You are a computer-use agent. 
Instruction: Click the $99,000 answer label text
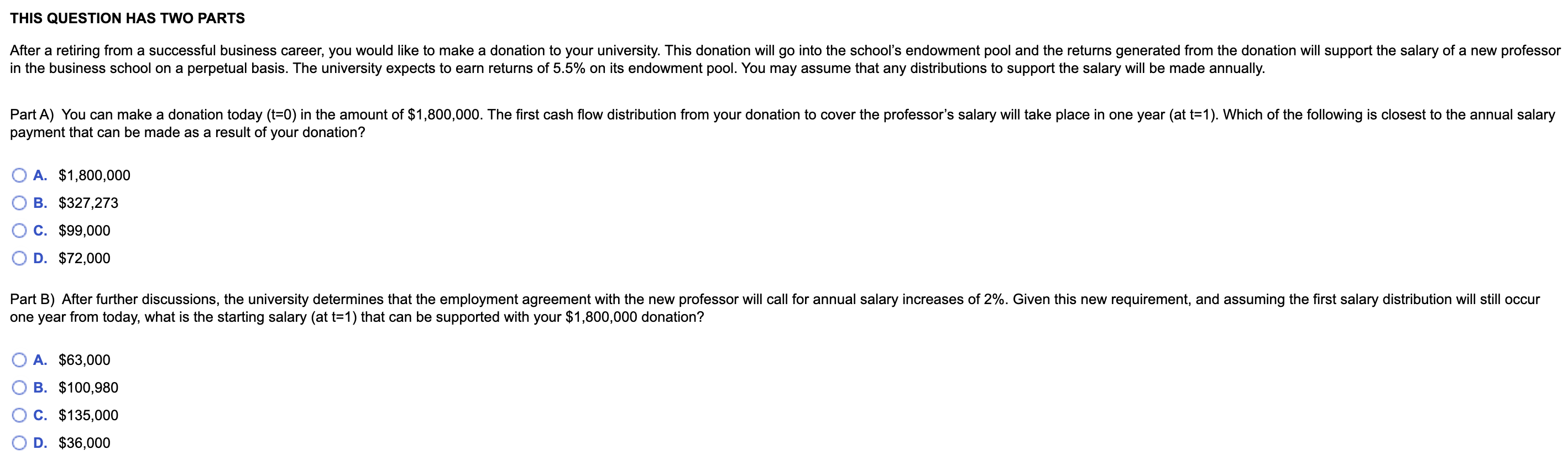(x=83, y=230)
